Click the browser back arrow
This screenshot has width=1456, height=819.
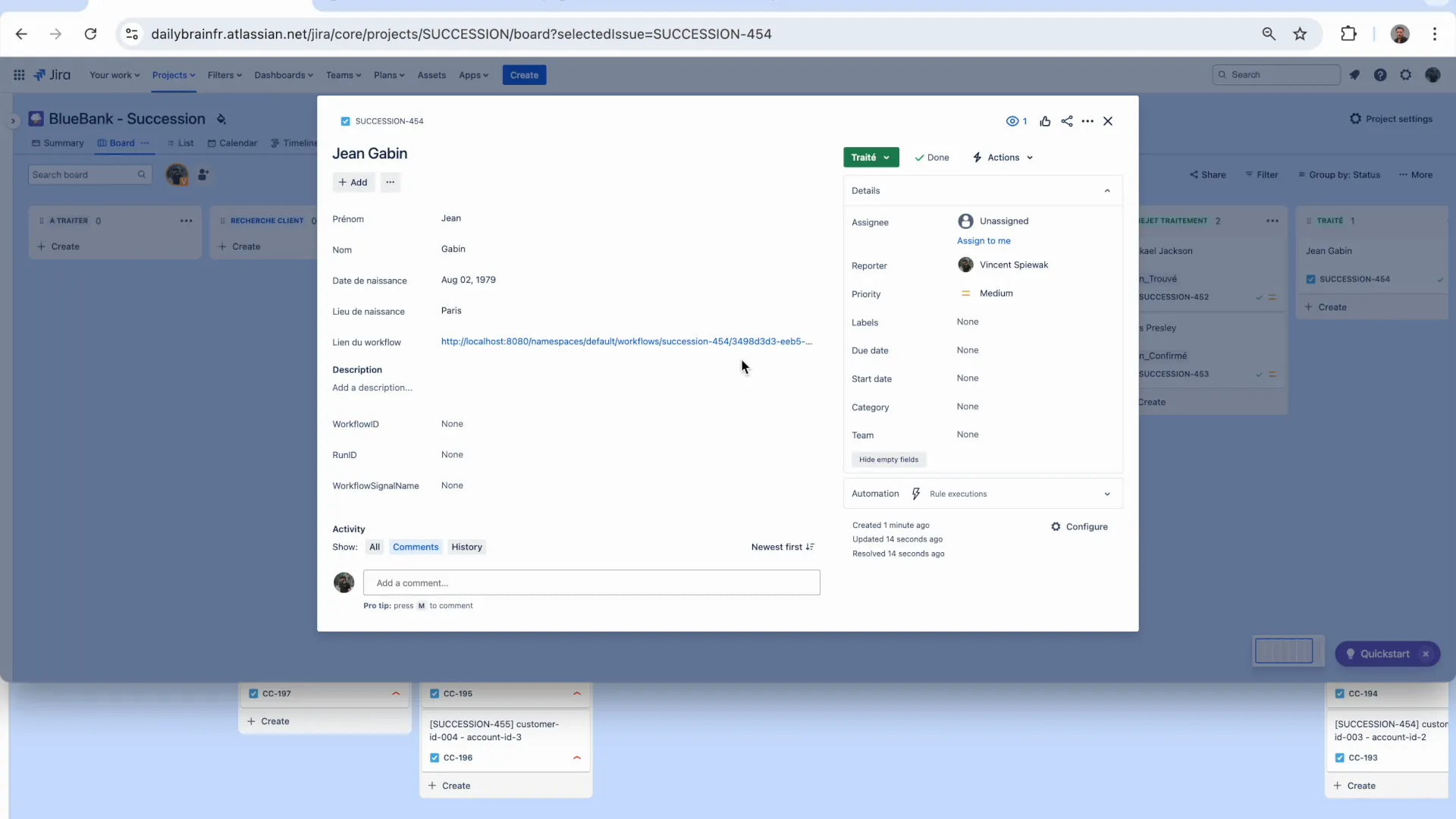(21, 34)
